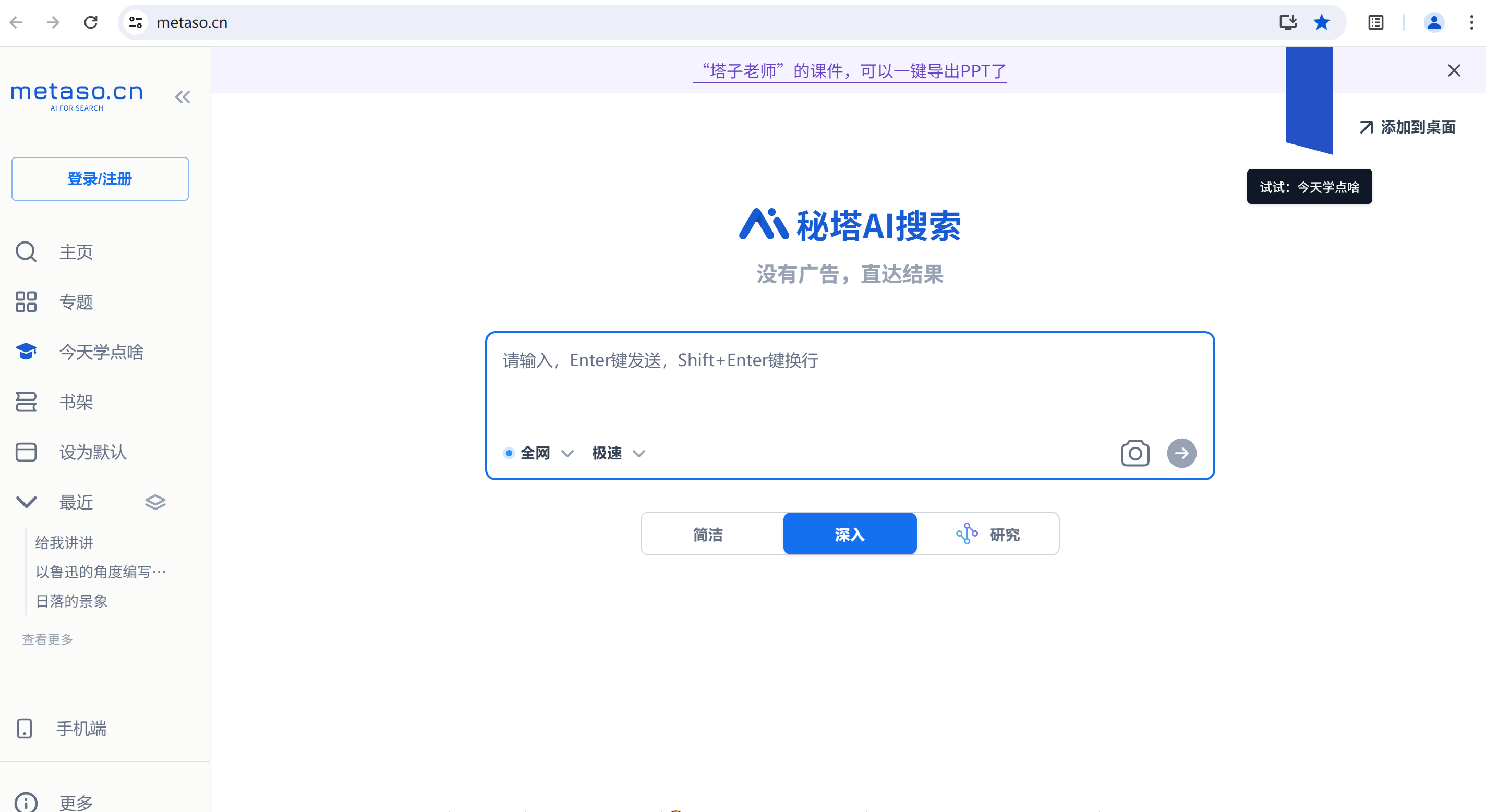Open the browser three-dot menu

[1471, 22]
